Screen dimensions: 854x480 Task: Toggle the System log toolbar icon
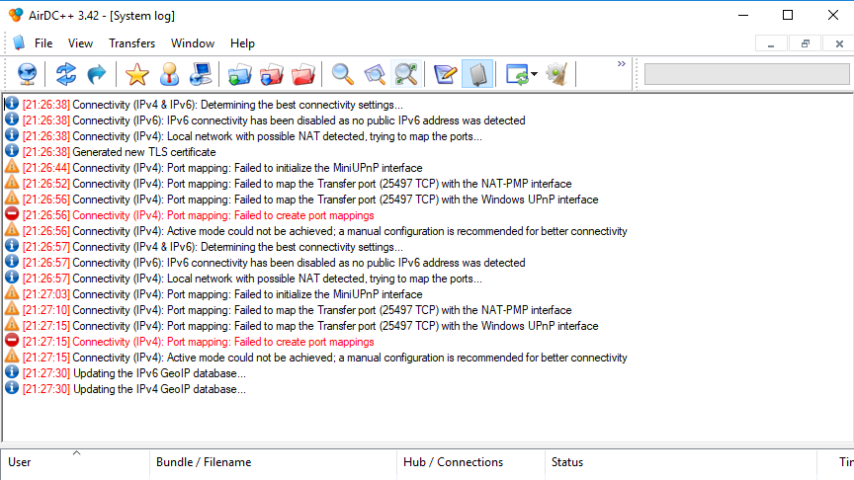pyautogui.click(x=477, y=74)
